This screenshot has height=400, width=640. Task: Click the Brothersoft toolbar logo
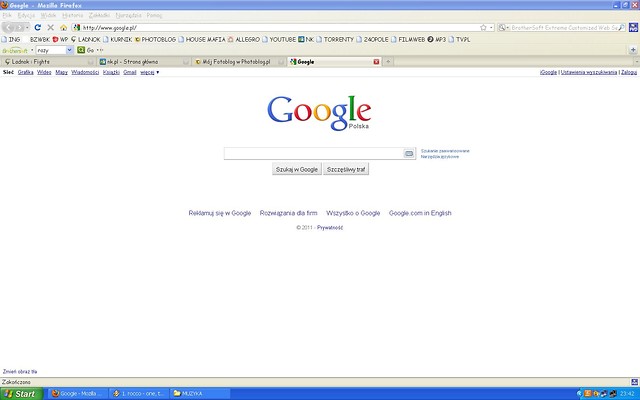15,50
